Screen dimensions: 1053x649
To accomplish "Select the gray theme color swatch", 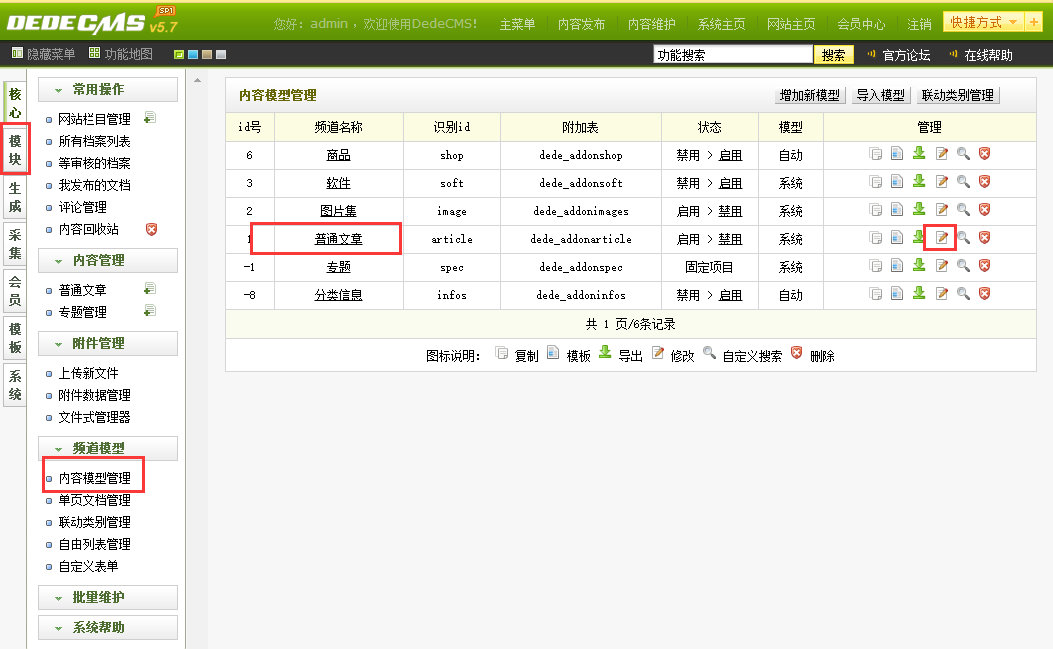I will [x=221, y=54].
